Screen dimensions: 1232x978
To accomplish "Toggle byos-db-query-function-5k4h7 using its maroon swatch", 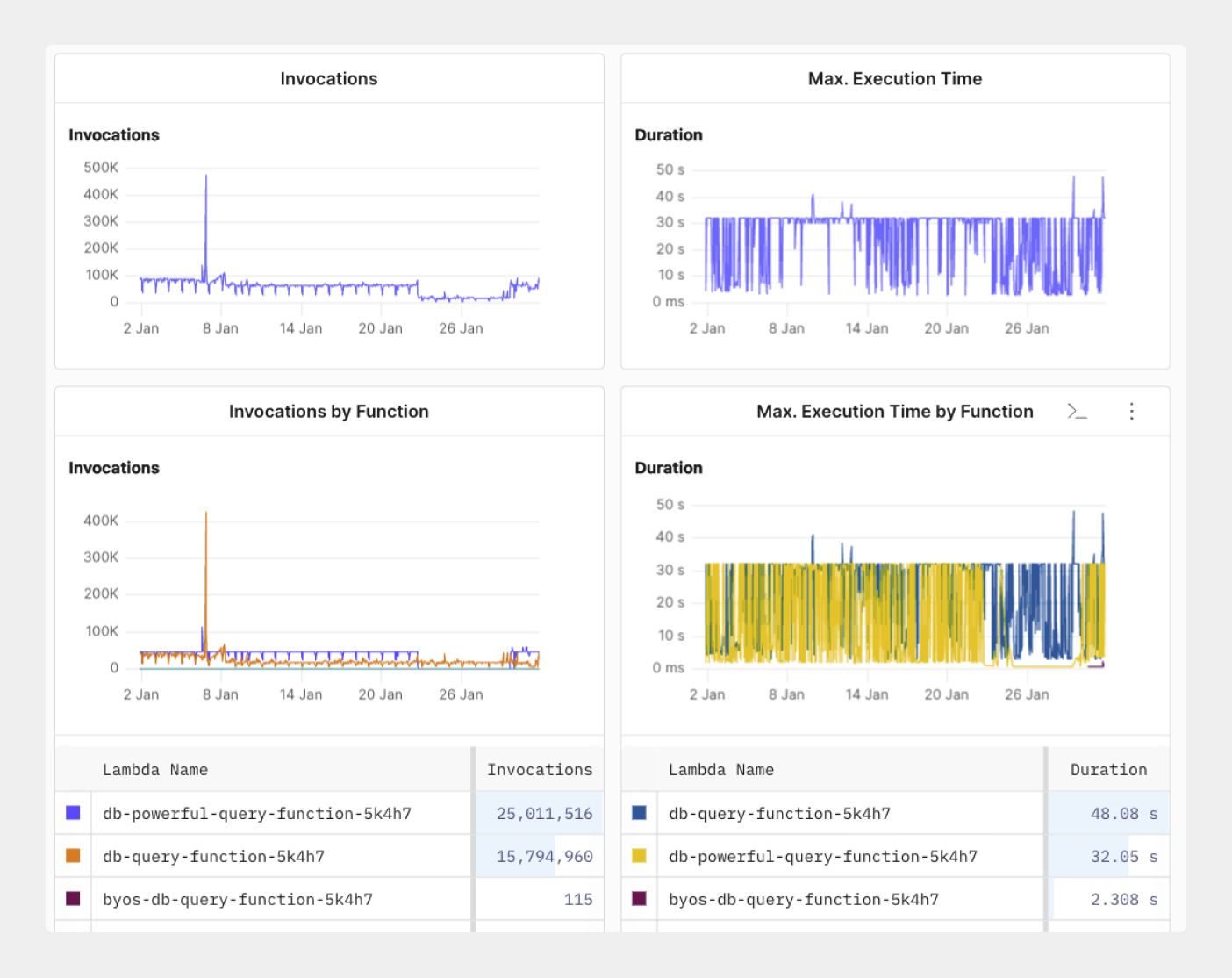I will pos(73,899).
